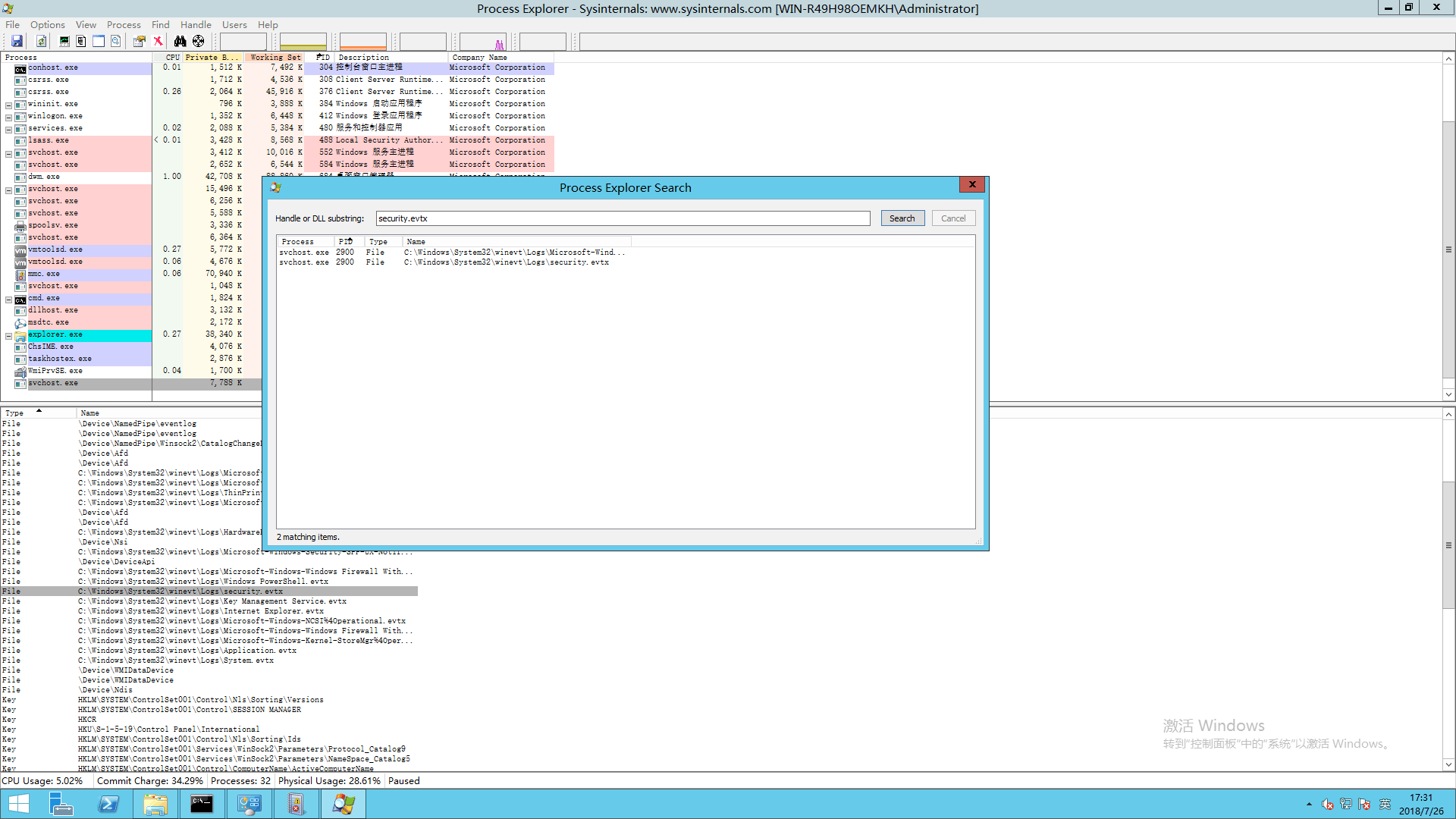Click the Refresh Now toolbar icon
This screenshot has width=1456, height=819.
41,41
